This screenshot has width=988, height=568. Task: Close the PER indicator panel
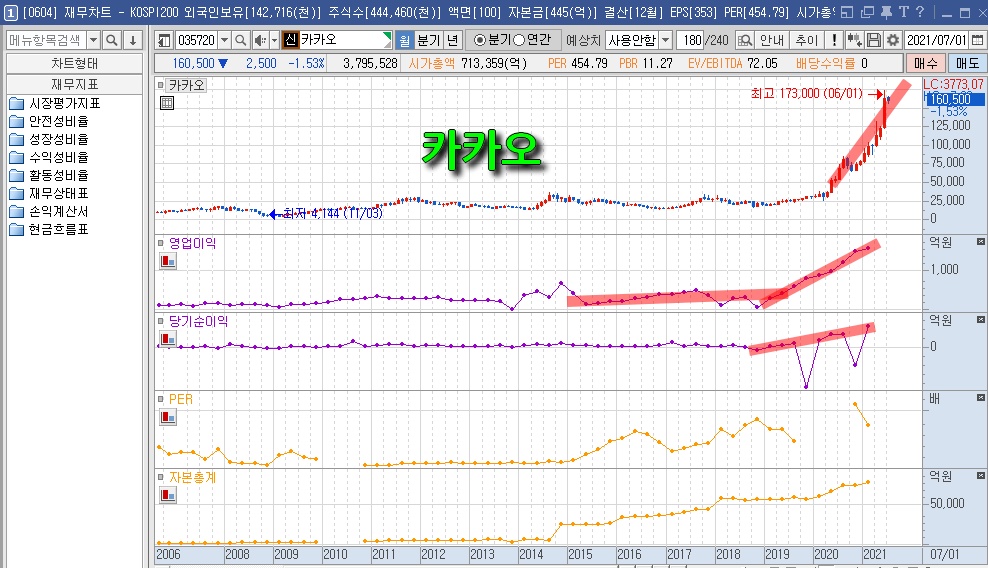(x=980, y=398)
